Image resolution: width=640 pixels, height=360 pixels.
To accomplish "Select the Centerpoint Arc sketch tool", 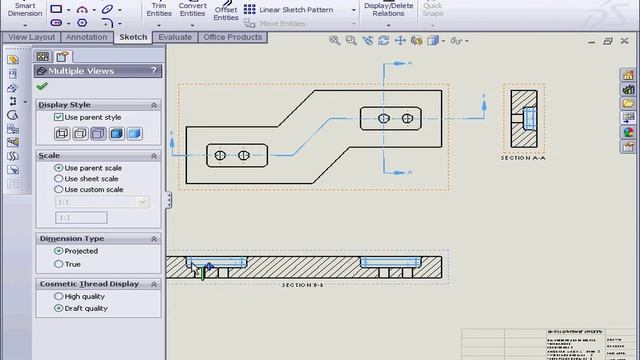I will 82,9.
